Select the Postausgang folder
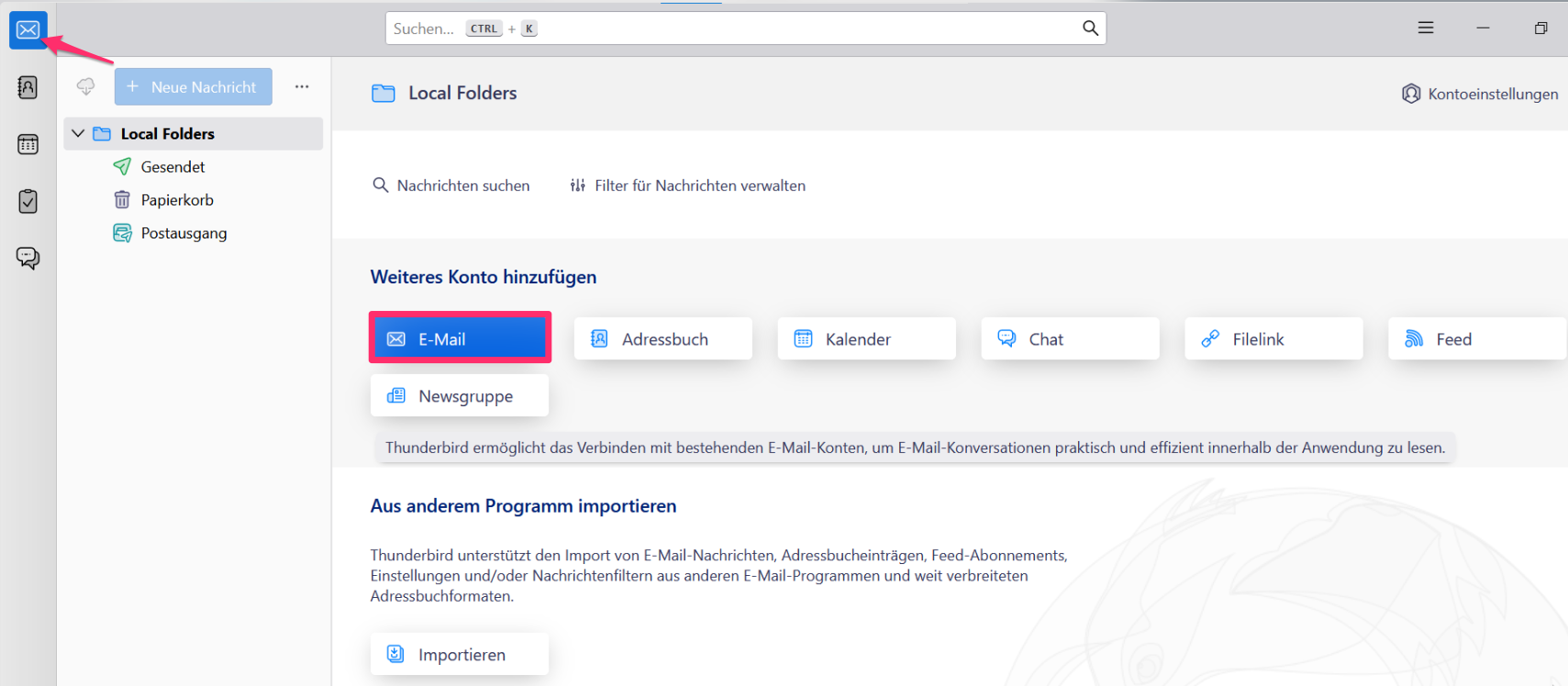 click(x=183, y=233)
